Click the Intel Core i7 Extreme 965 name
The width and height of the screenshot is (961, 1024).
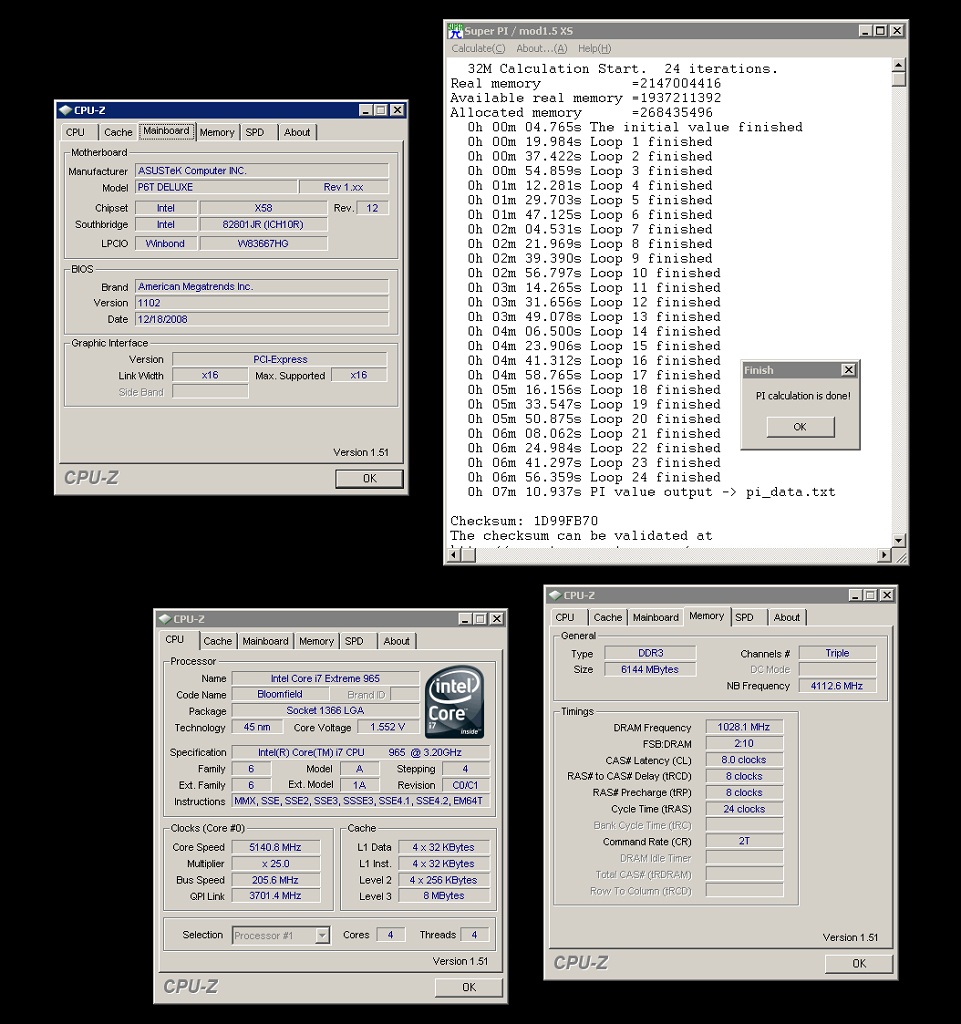[x=325, y=679]
